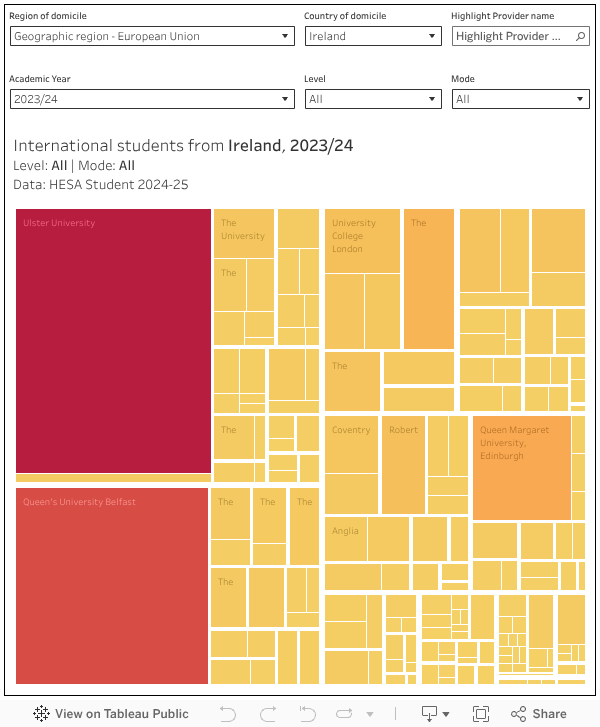Click the Tableau logo icon
This screenshot has width=600, height=727.
41,714
